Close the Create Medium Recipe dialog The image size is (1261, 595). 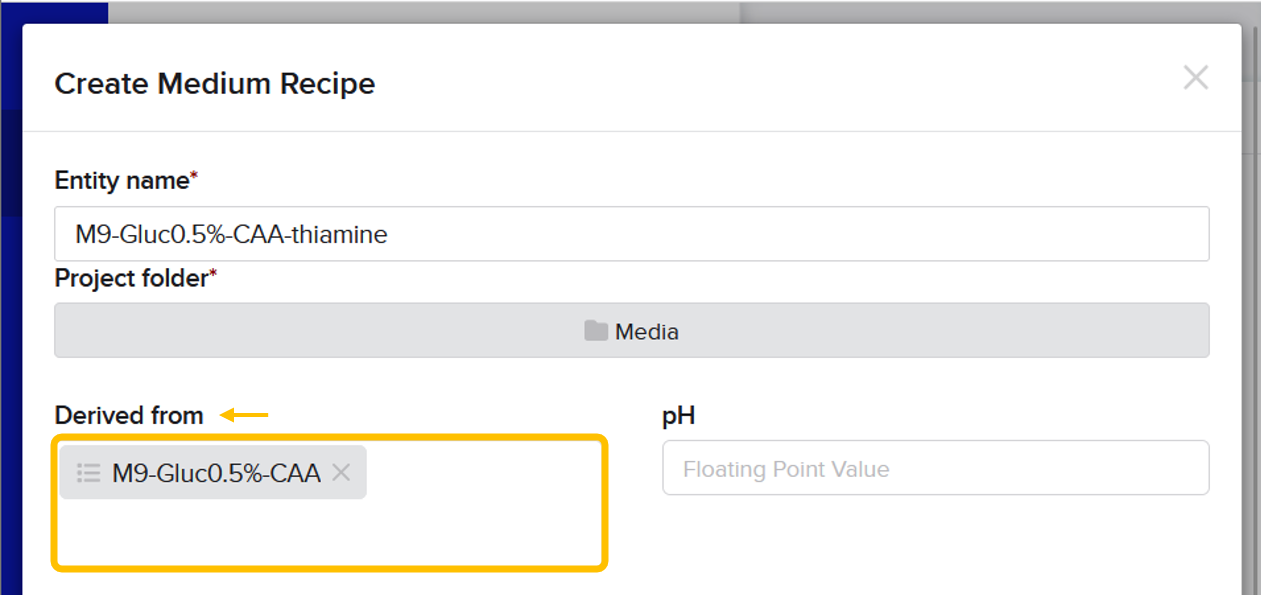pyautogui.click(x=1195, y=77)
